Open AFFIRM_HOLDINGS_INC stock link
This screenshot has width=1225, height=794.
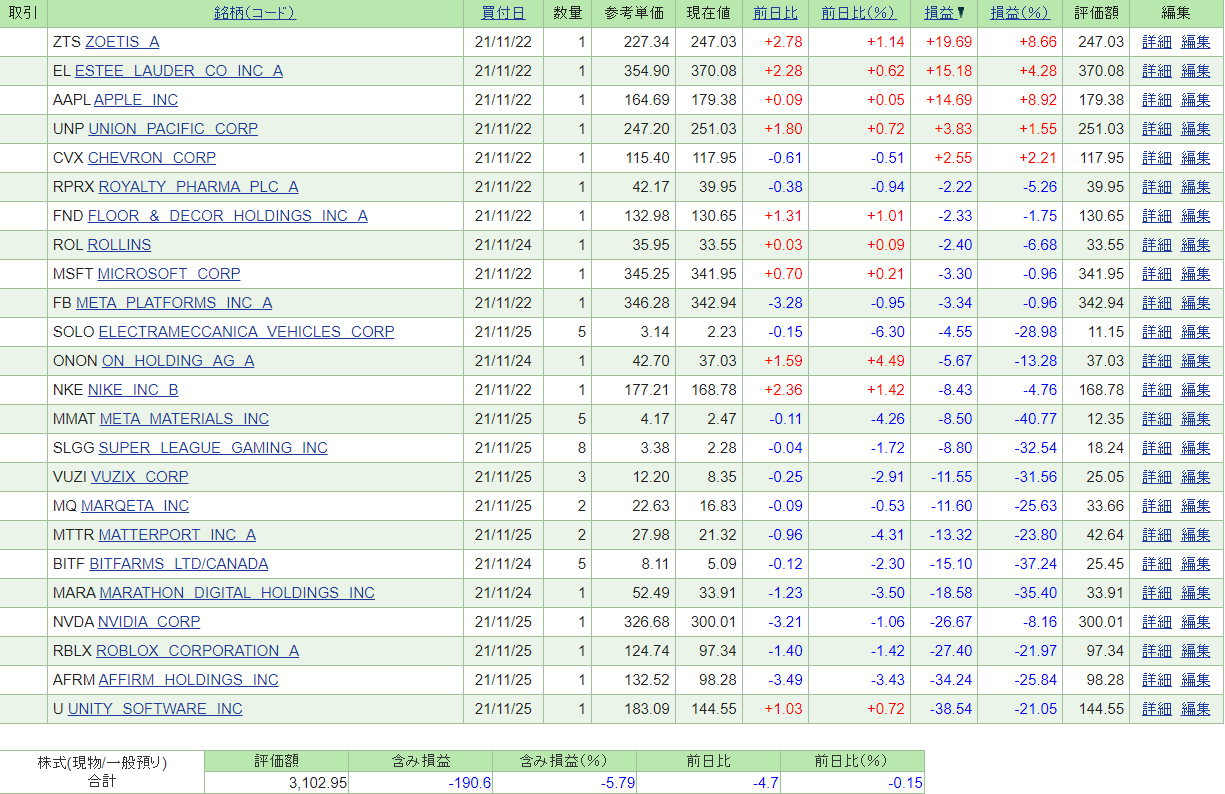click(188, 680)
